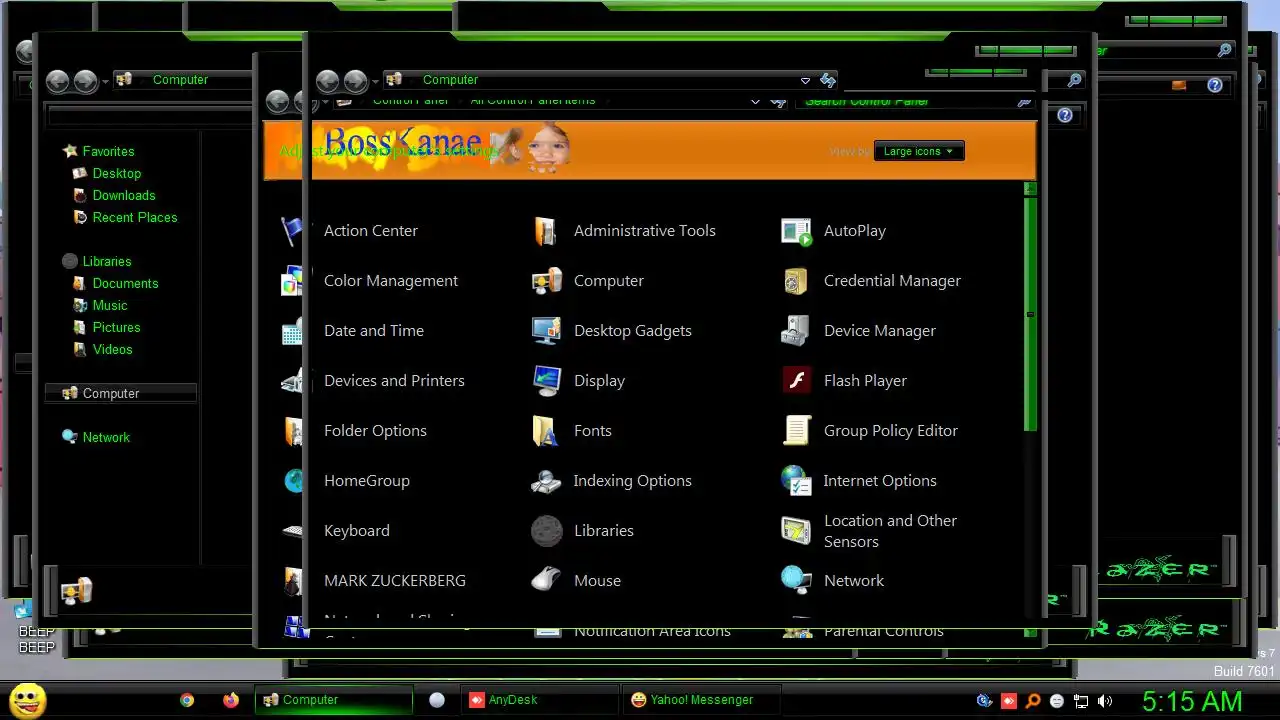Open the Start menu smiley button

[27, 700]
